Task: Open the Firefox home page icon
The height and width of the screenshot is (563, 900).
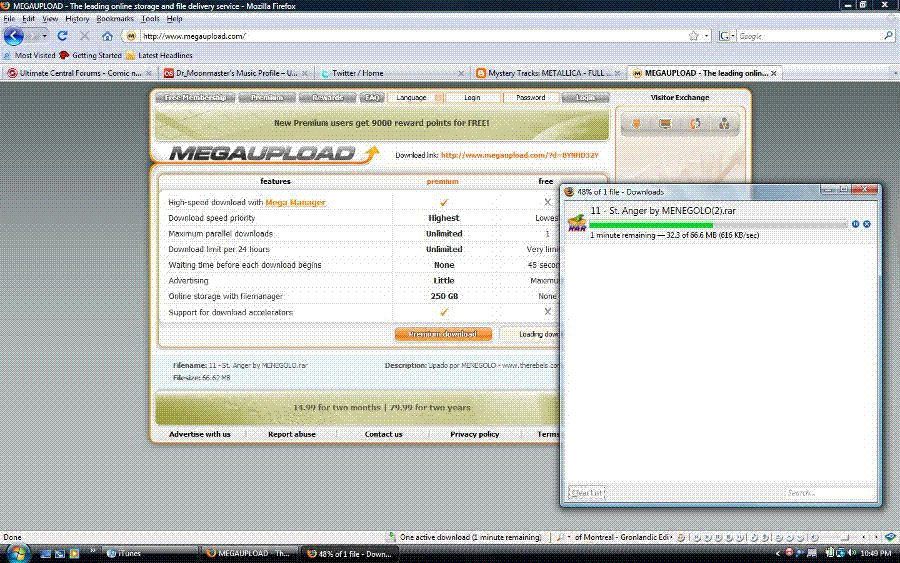Action: [107, 36]
